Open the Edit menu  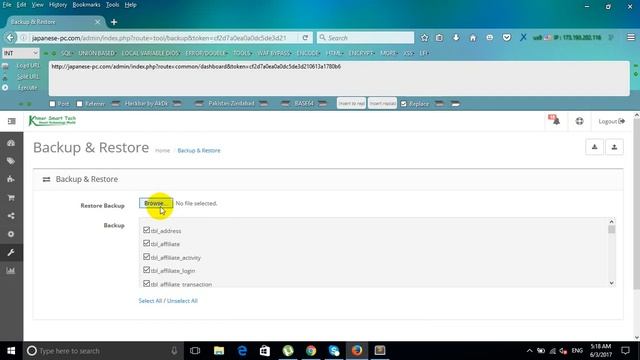point(21,5)
